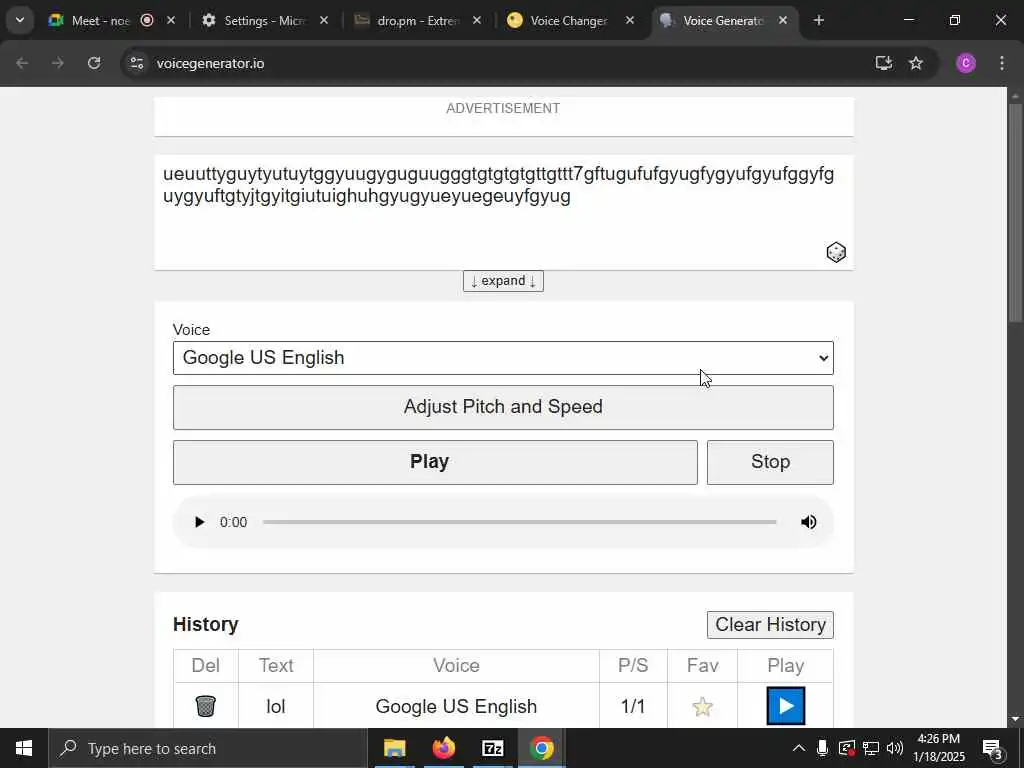This screenshot has height=768, width=1024.
Task: Open network tray icon
Action: click(x=871, y=748)
